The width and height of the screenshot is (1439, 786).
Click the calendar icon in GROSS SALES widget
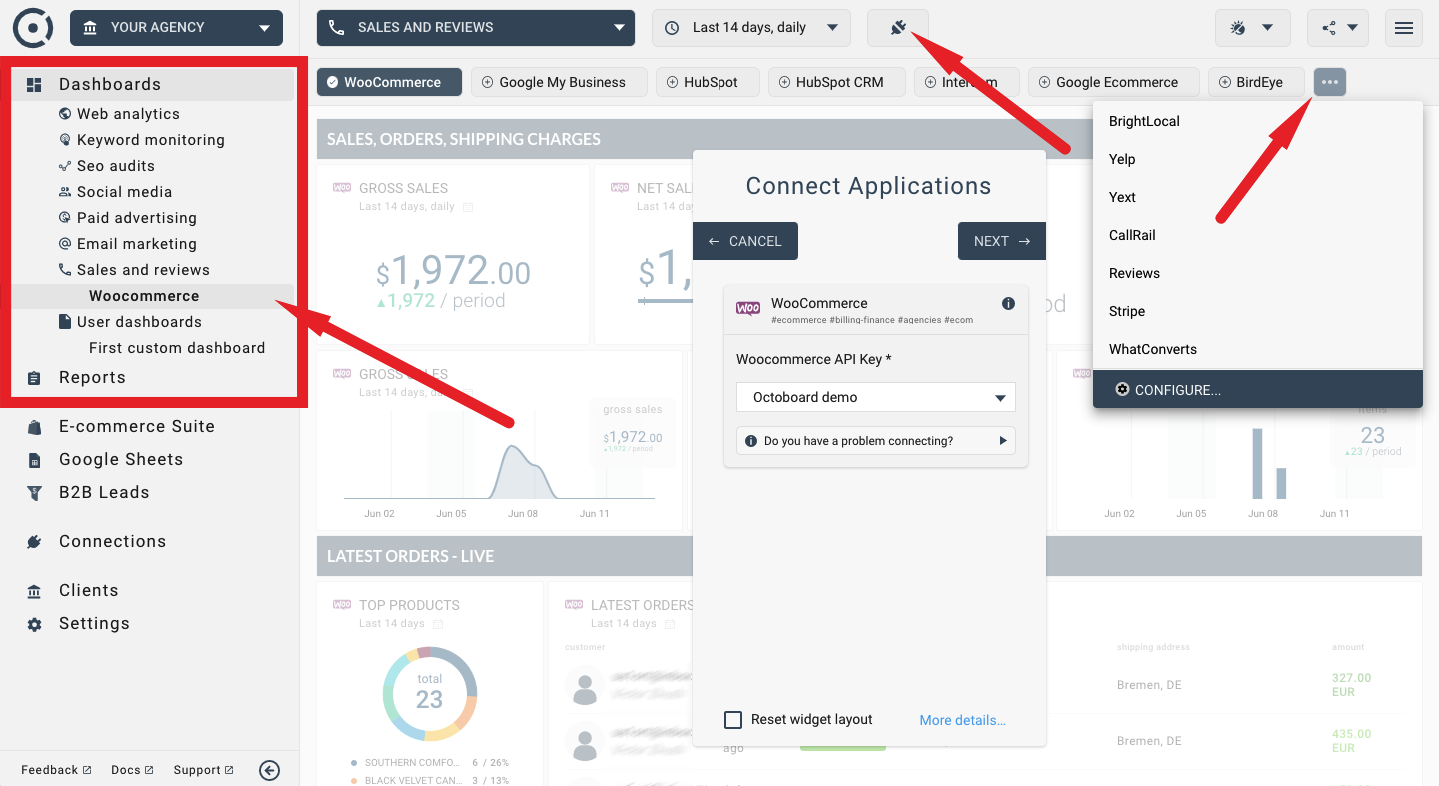click(468, 207)
